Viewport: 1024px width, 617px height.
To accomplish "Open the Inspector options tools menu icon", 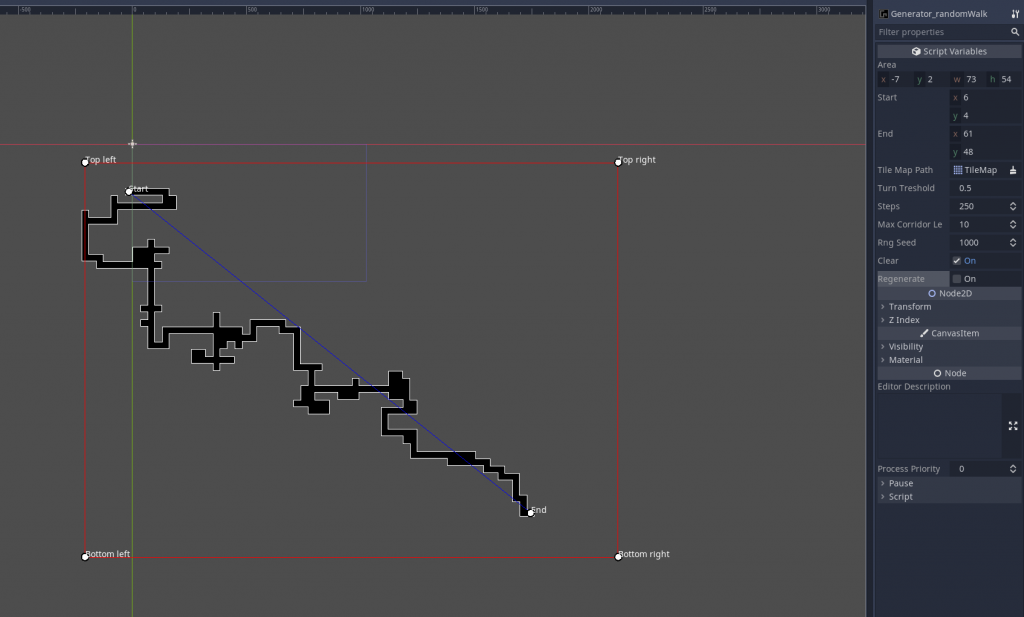I will (1016, 14).
